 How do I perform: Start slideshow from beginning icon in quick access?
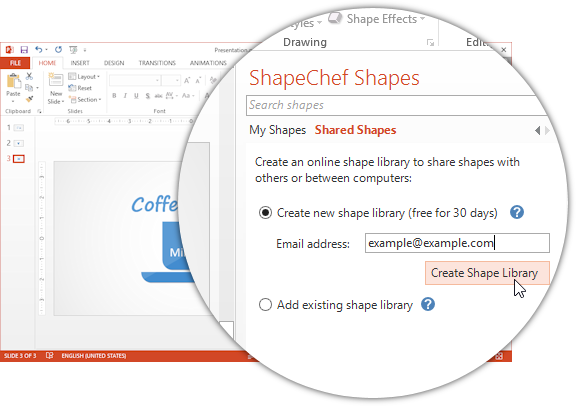[73, 49]
